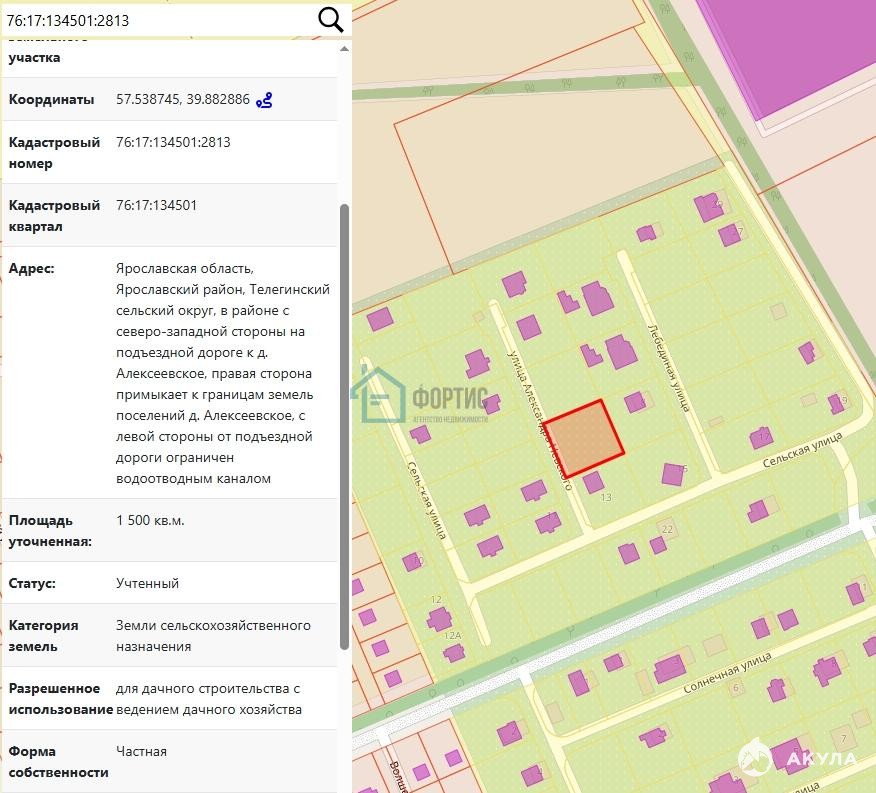Click the info panel's vertical scrollbar thumb

click(345, 420)
